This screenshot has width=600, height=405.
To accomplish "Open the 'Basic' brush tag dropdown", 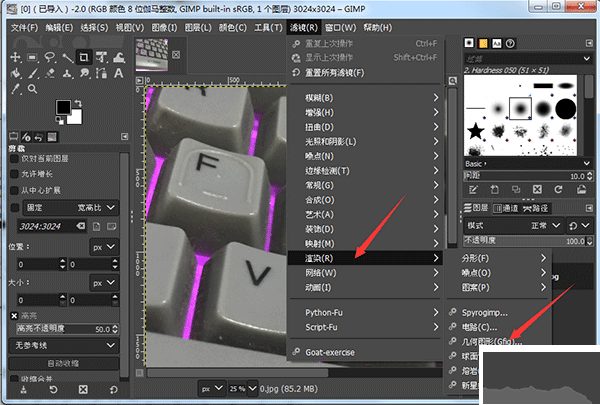I will tap(528, 163).
